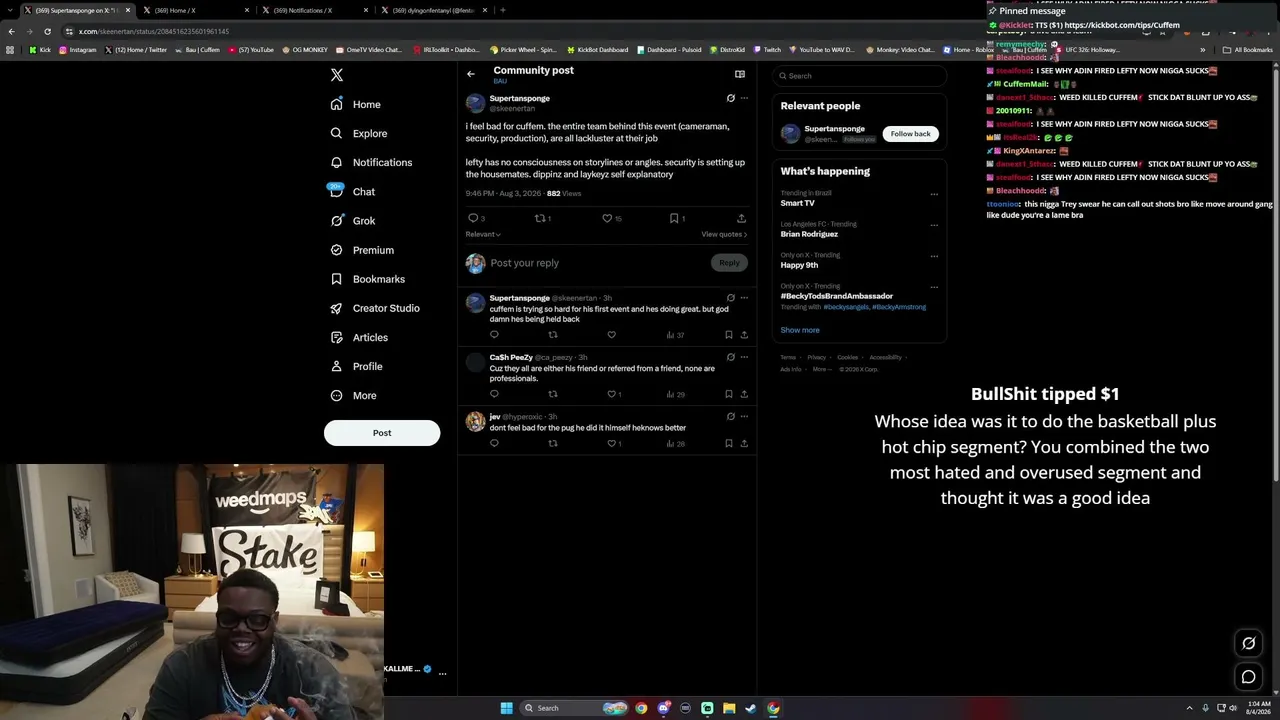Click the Follow back button for Supertansponge
The width and height of the screenshot is (1280, 720).
[x=910, y=133]
